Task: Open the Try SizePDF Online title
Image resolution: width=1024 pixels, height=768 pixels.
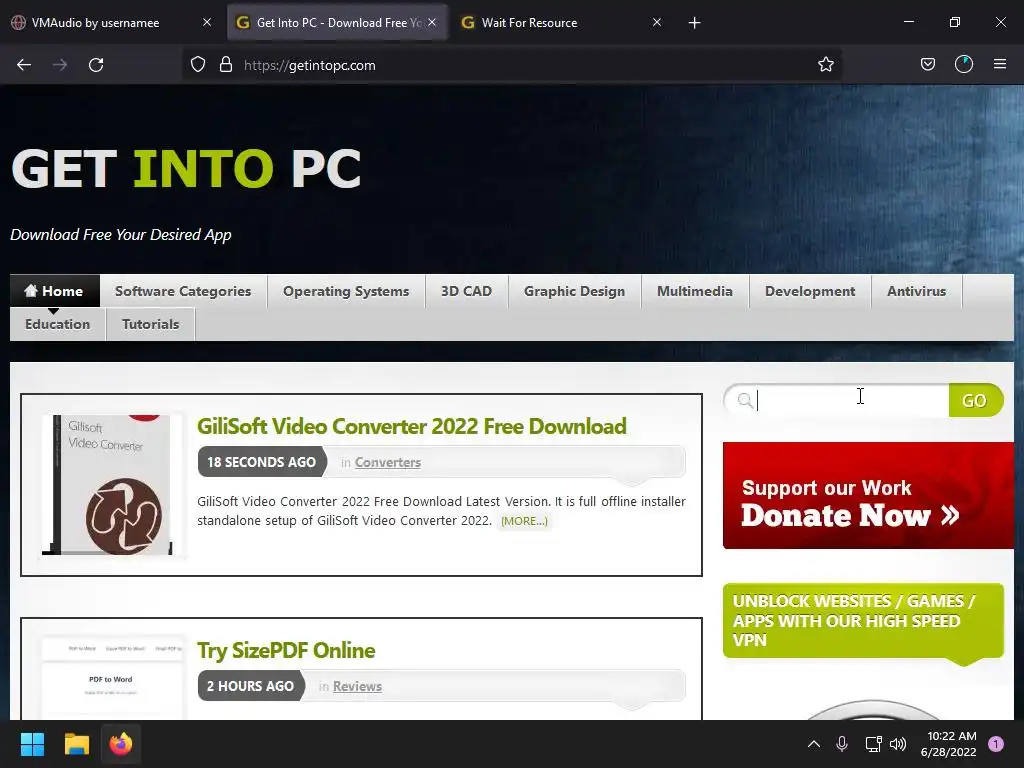Action: pyautogui.click(x=286, y=650)
